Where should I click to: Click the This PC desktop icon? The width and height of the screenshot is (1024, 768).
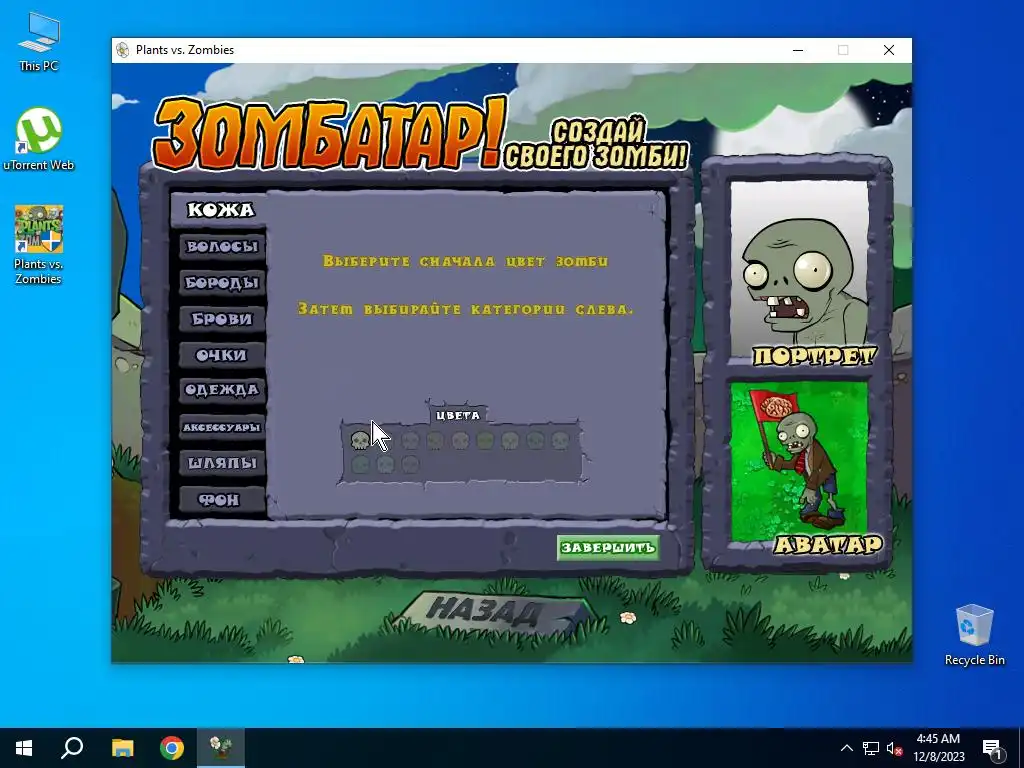click(x=39, y=40)
